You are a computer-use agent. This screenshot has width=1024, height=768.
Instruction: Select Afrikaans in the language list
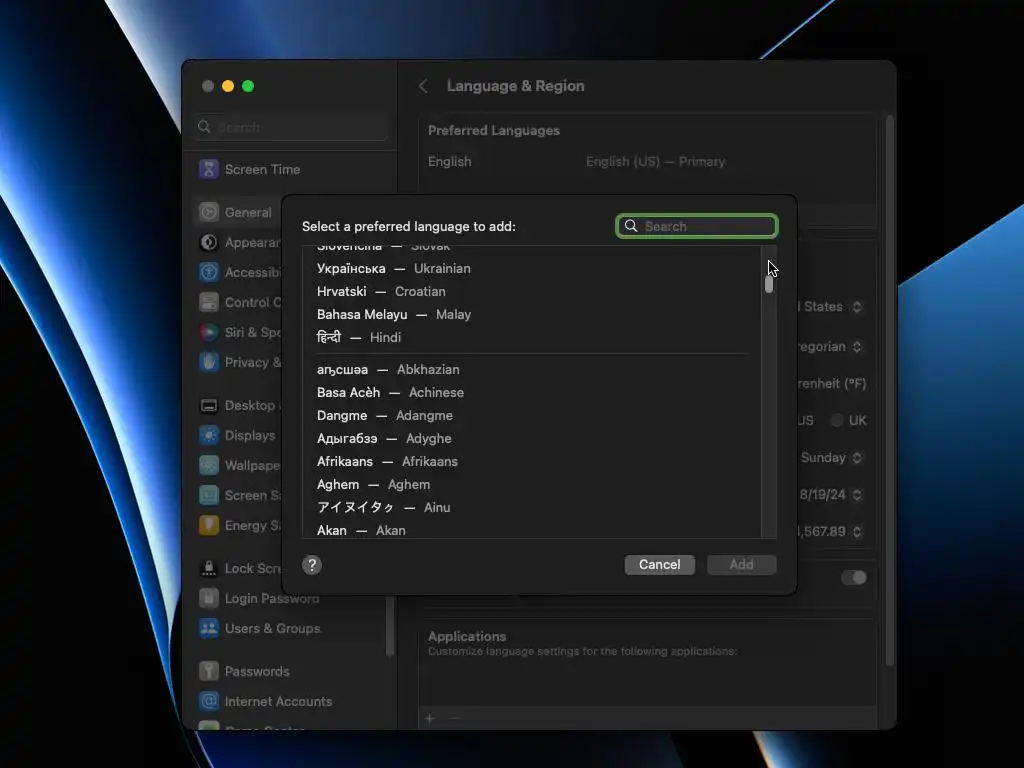[x=532, y=462]
